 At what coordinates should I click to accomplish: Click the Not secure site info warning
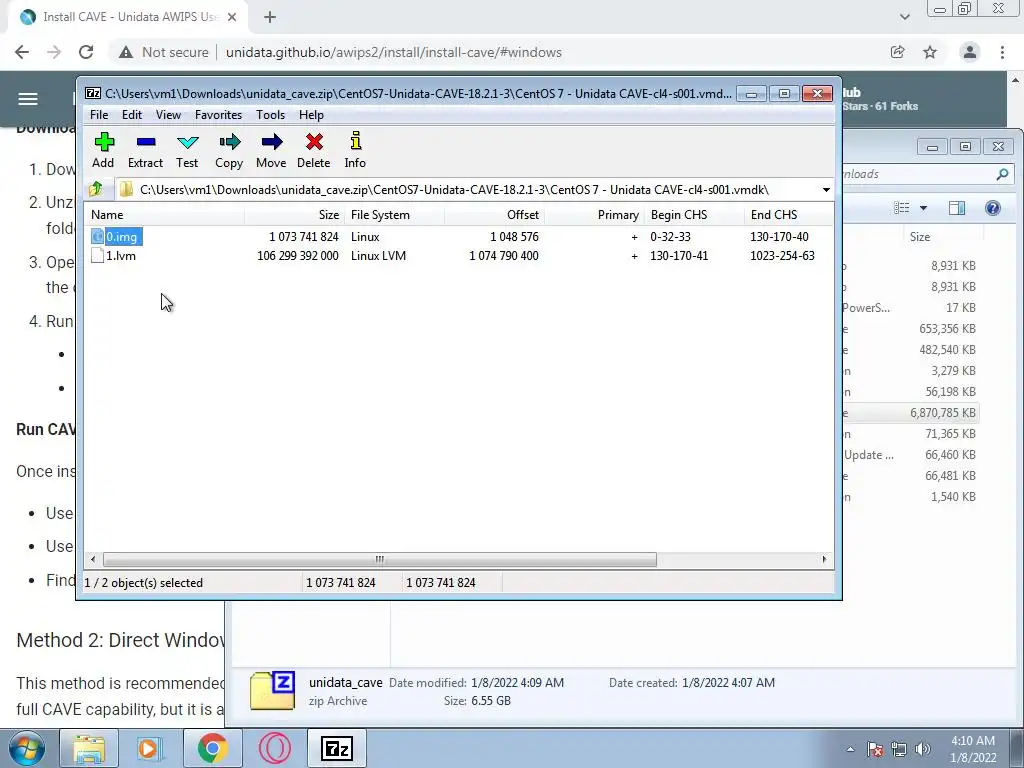[163, 52]
